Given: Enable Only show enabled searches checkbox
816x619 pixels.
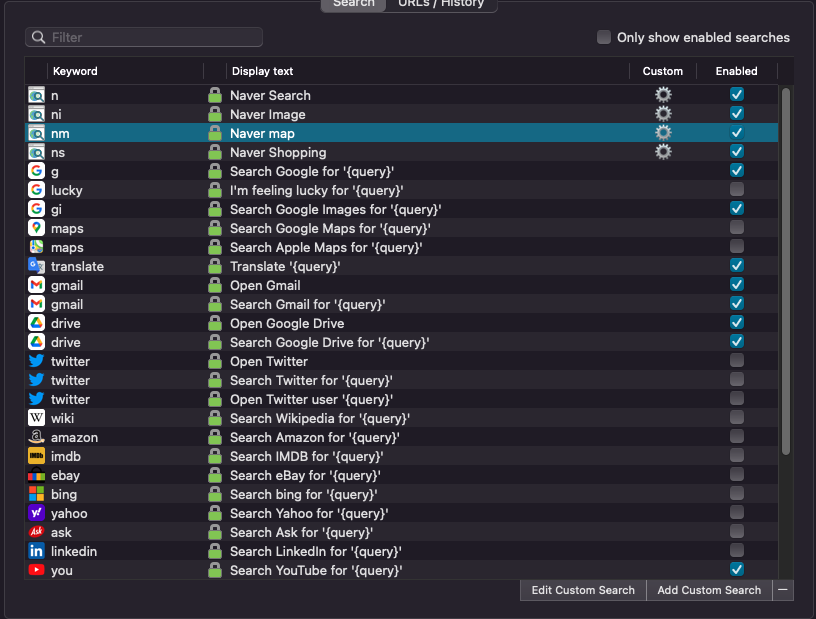Looking at the screenshot, I should [604, 37].
